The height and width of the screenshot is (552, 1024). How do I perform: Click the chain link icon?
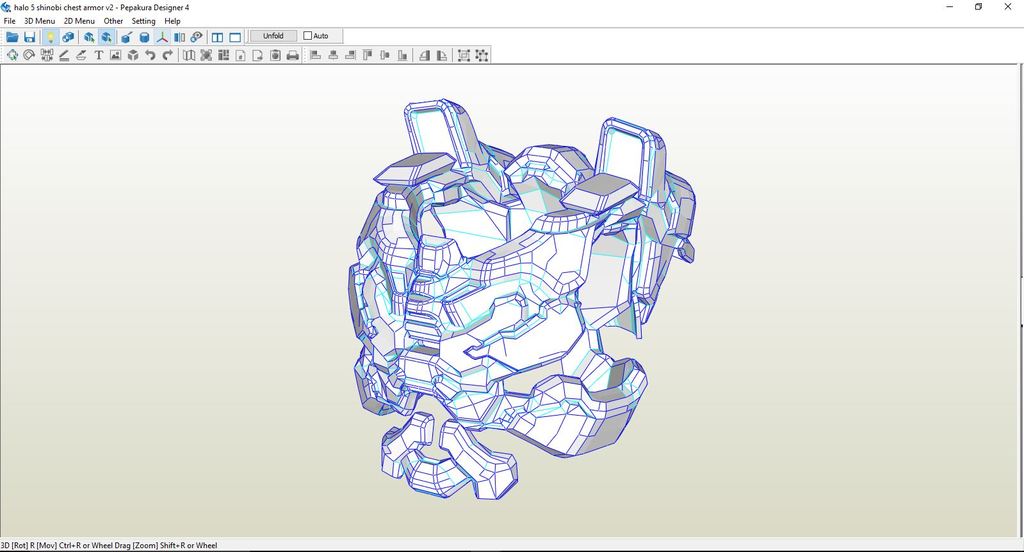[197, 37]
